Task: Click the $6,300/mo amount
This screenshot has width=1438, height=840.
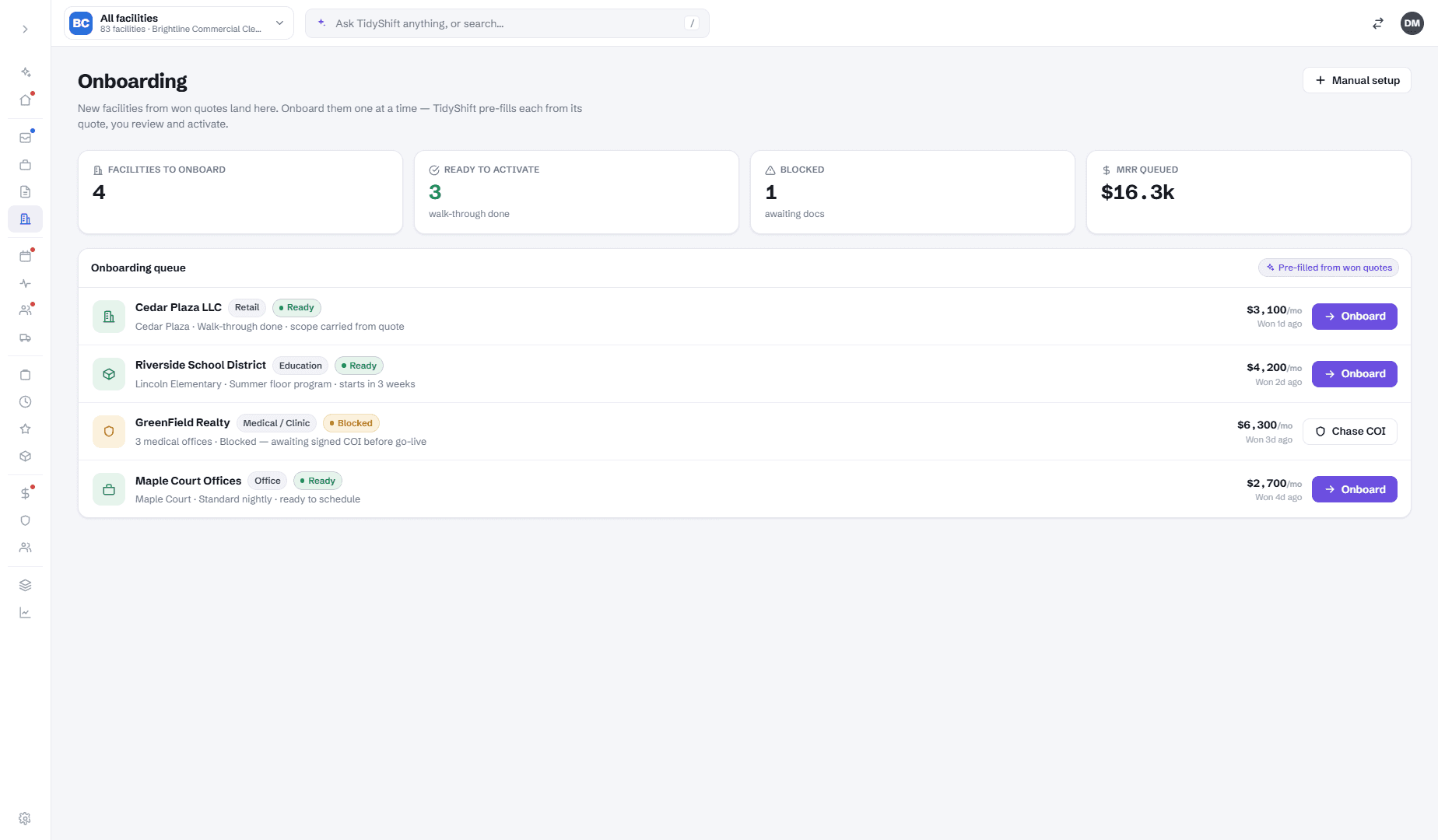Action: (1264, 425)
